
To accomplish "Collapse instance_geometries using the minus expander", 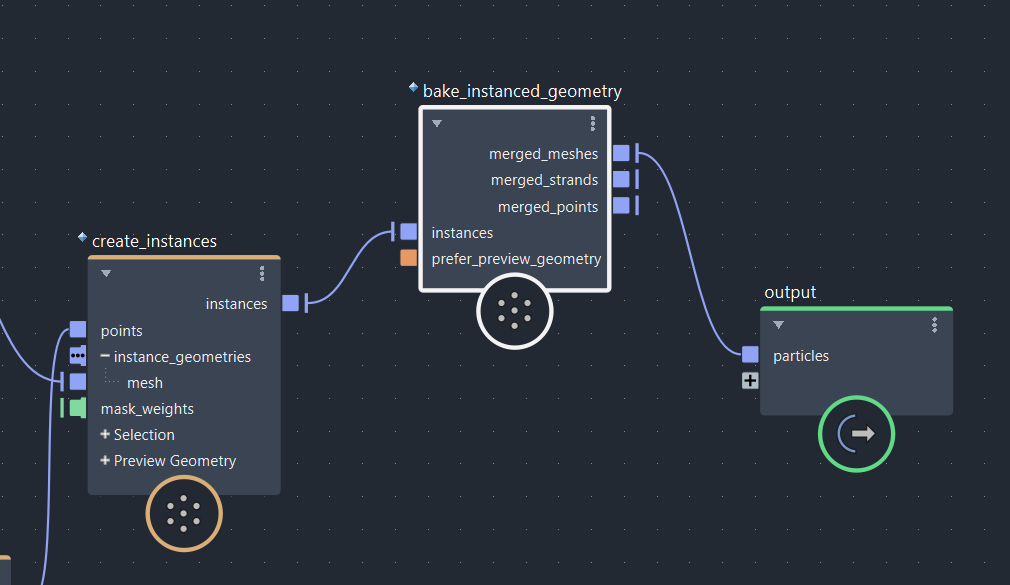I will (104, 356).
